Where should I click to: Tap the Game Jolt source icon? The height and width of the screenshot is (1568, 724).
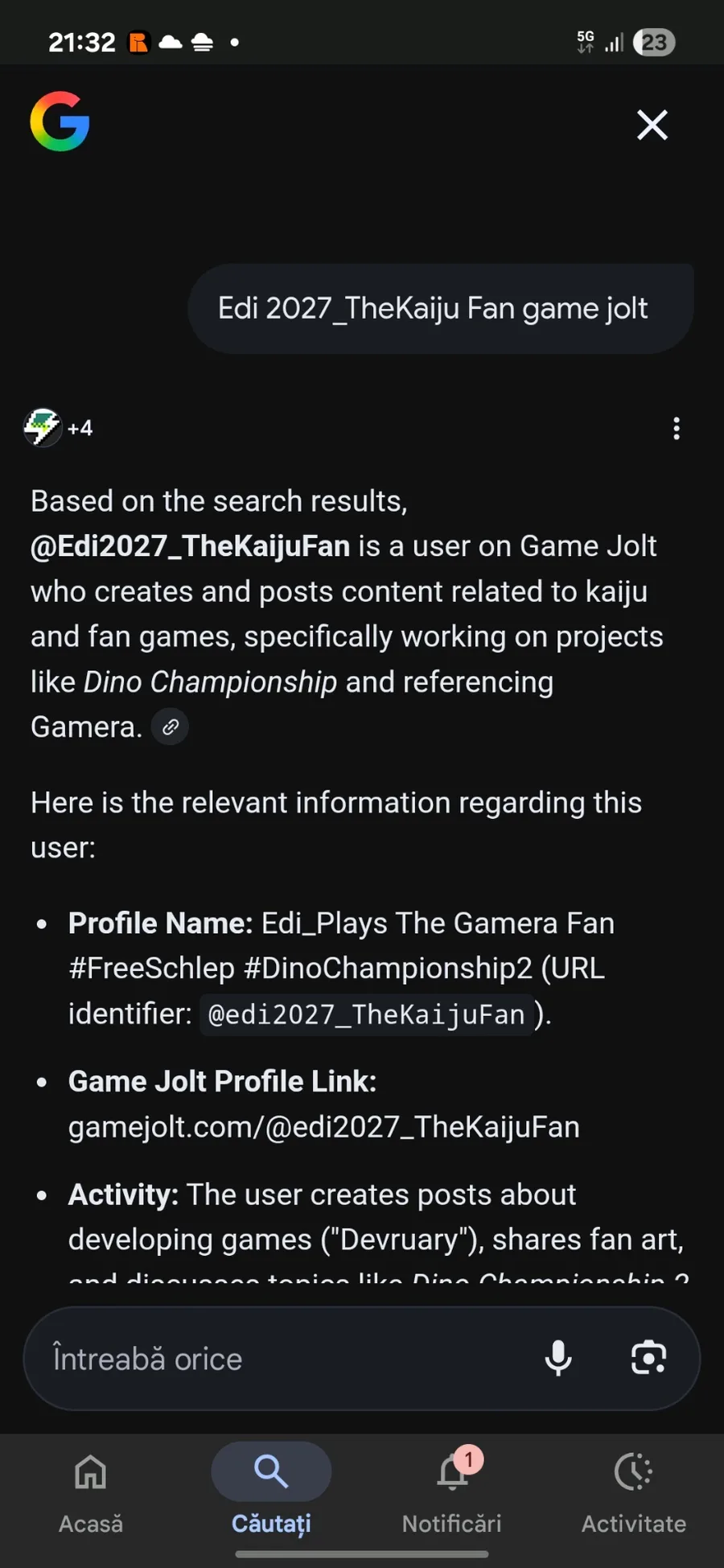[43, 426]
